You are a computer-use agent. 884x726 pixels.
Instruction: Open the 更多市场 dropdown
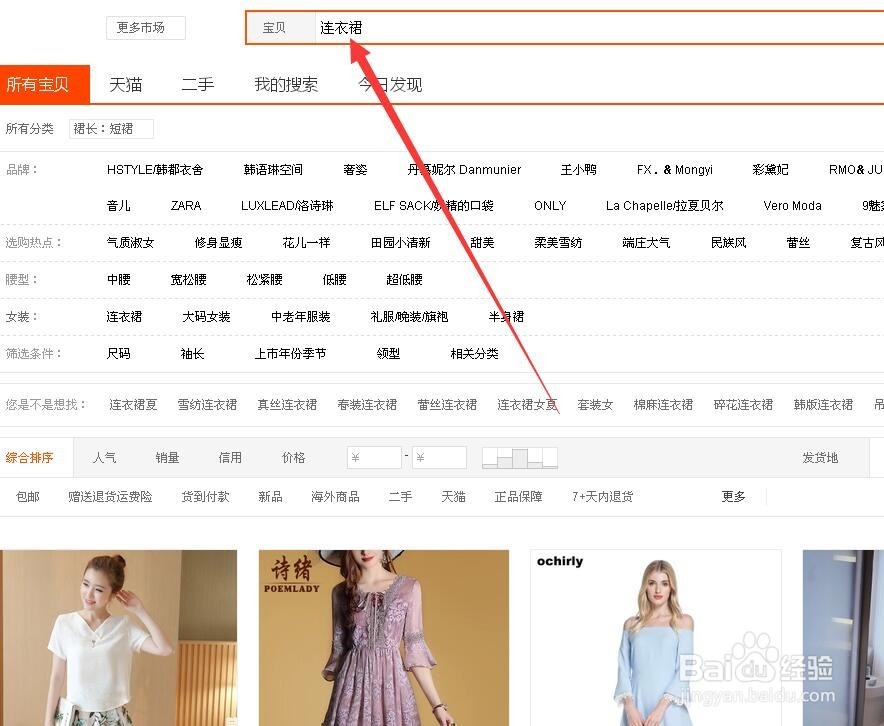point(145,28)
